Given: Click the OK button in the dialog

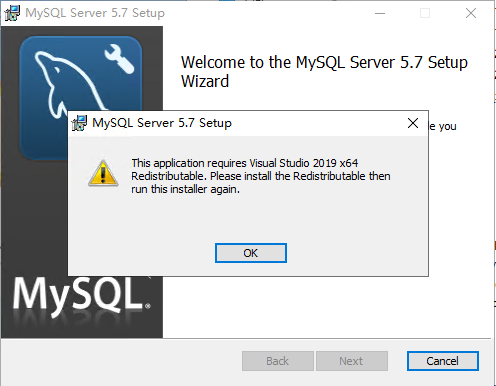Looking at the screenshot, I should 251,253.
